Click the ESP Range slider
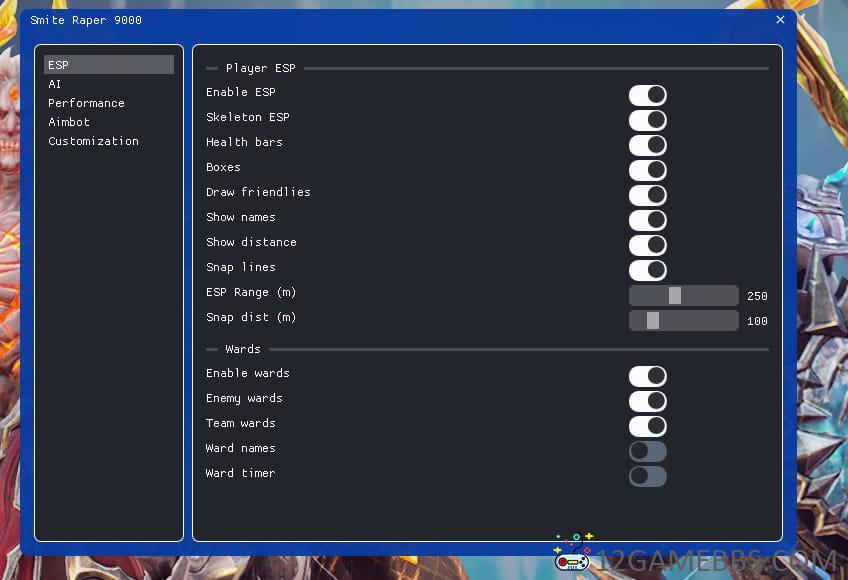 point(683,295)
